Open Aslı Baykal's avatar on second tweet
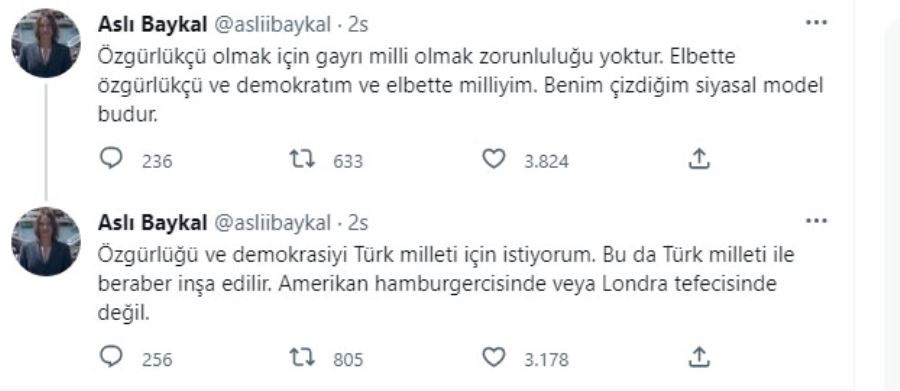This screenshot has height=391, width=900. [46, 241]
